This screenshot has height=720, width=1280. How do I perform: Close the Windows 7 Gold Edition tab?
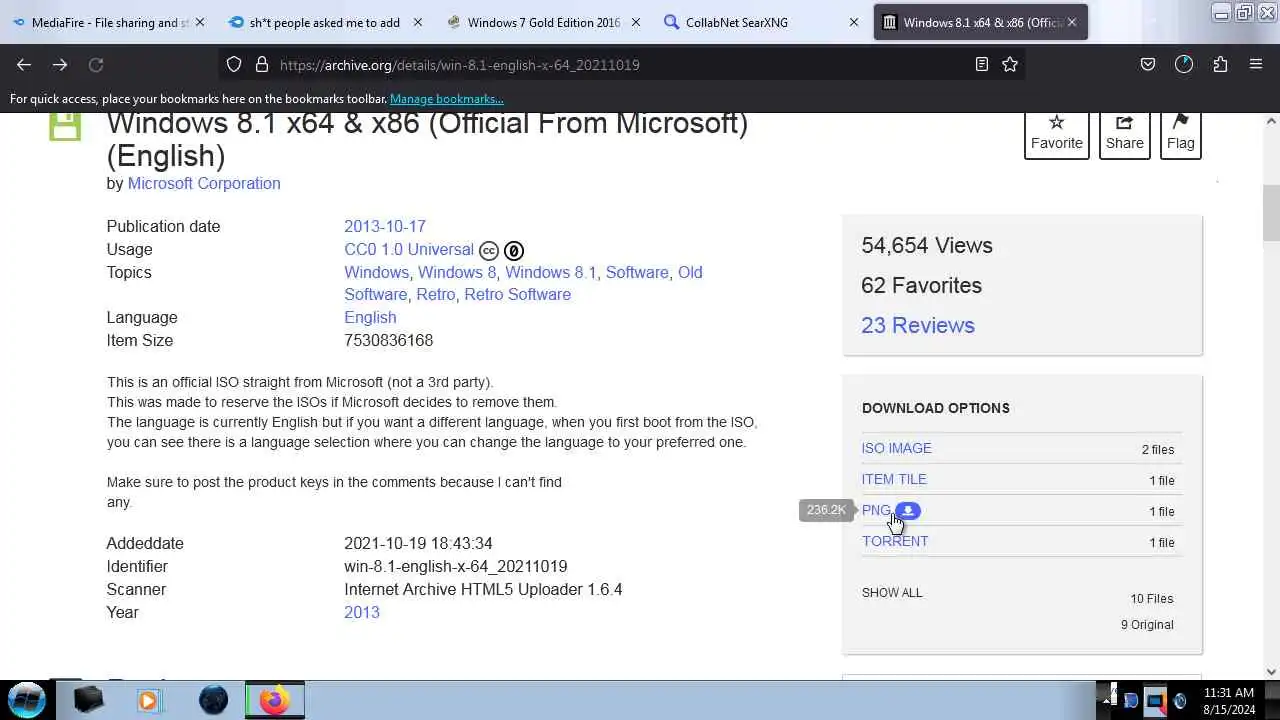point(635,22)
